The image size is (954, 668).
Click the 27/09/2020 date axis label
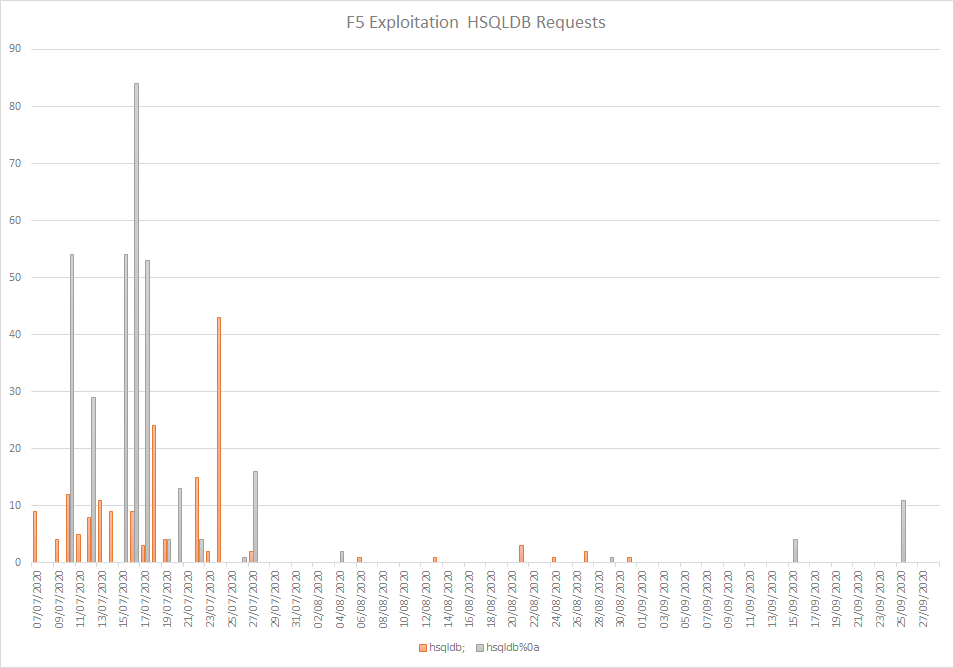coord(925,597)
